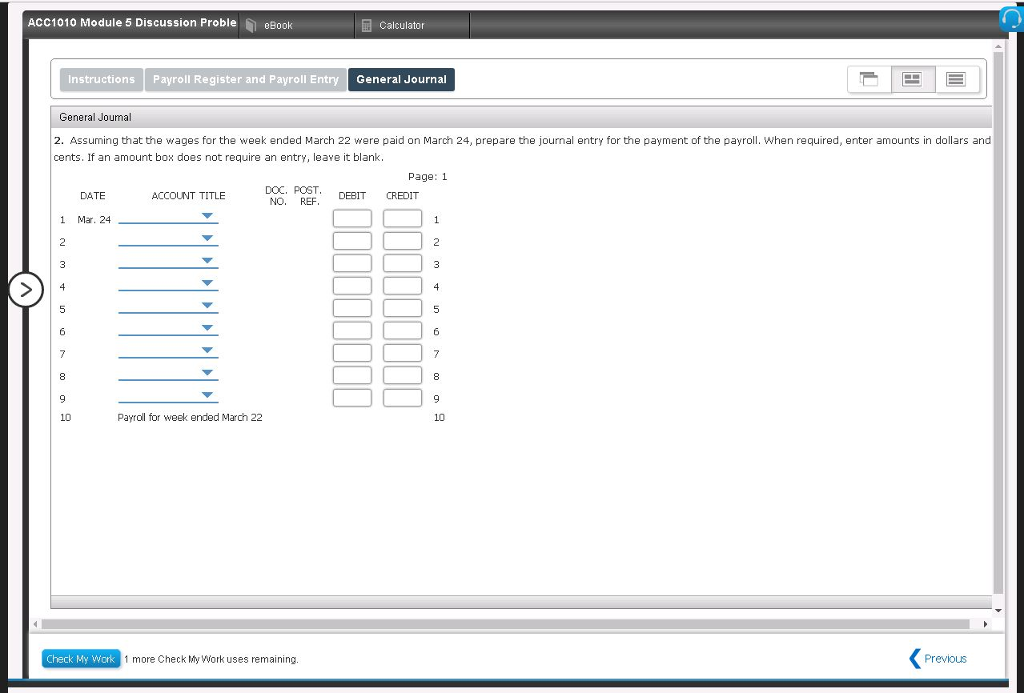Viewport: 1024px width, 693px height.
Task: Open account title dropdown on line 7
Action: tap(168, 351)
